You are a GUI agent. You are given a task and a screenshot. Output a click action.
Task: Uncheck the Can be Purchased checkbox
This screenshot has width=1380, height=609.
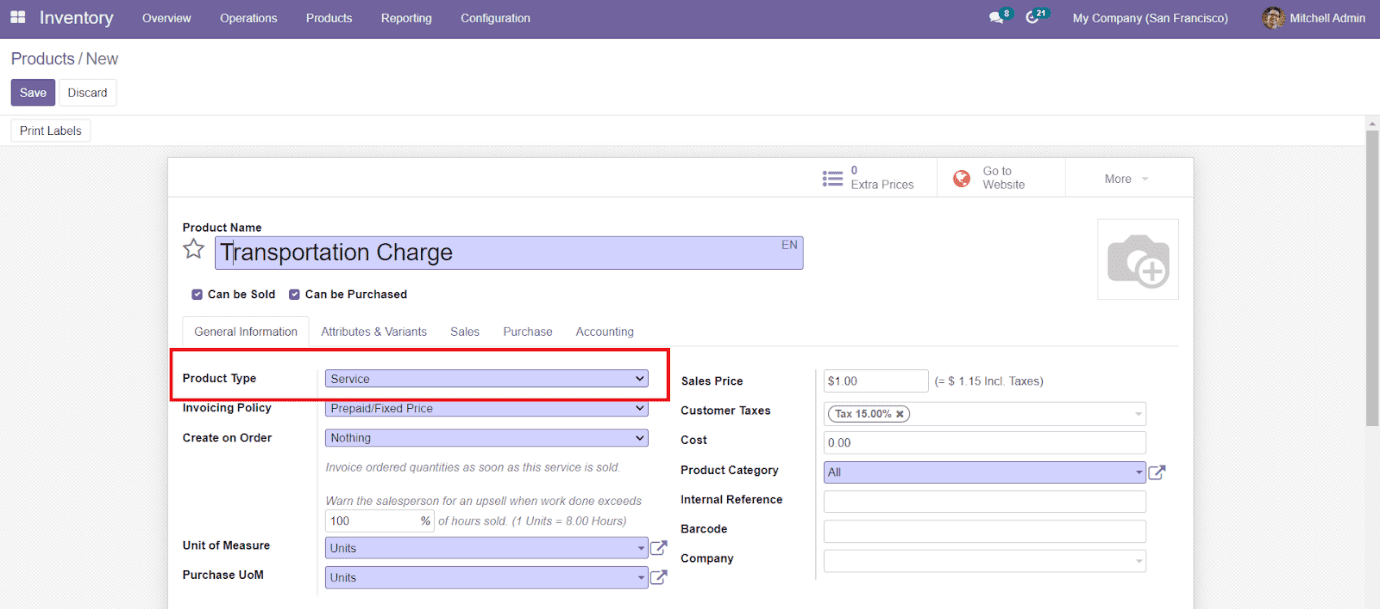click(x=293, y=294)
